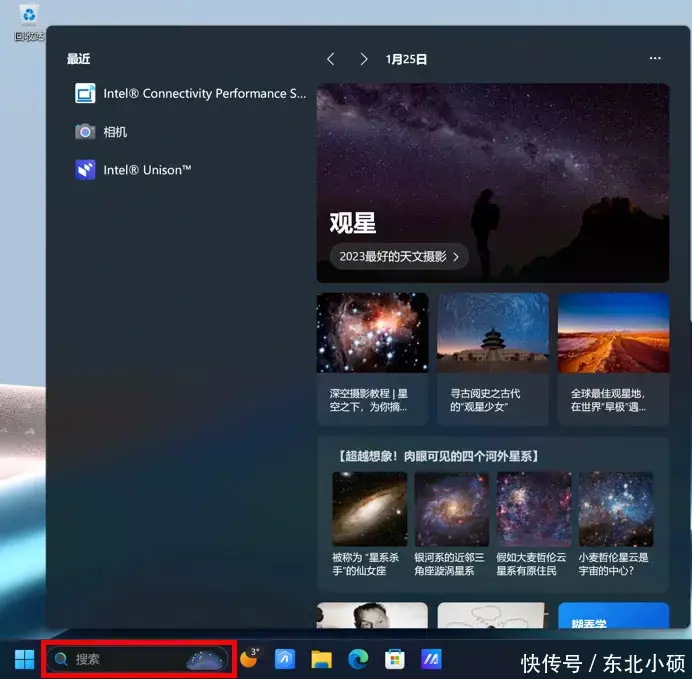Open 深空摄影教程 article link

click(369, 400)
